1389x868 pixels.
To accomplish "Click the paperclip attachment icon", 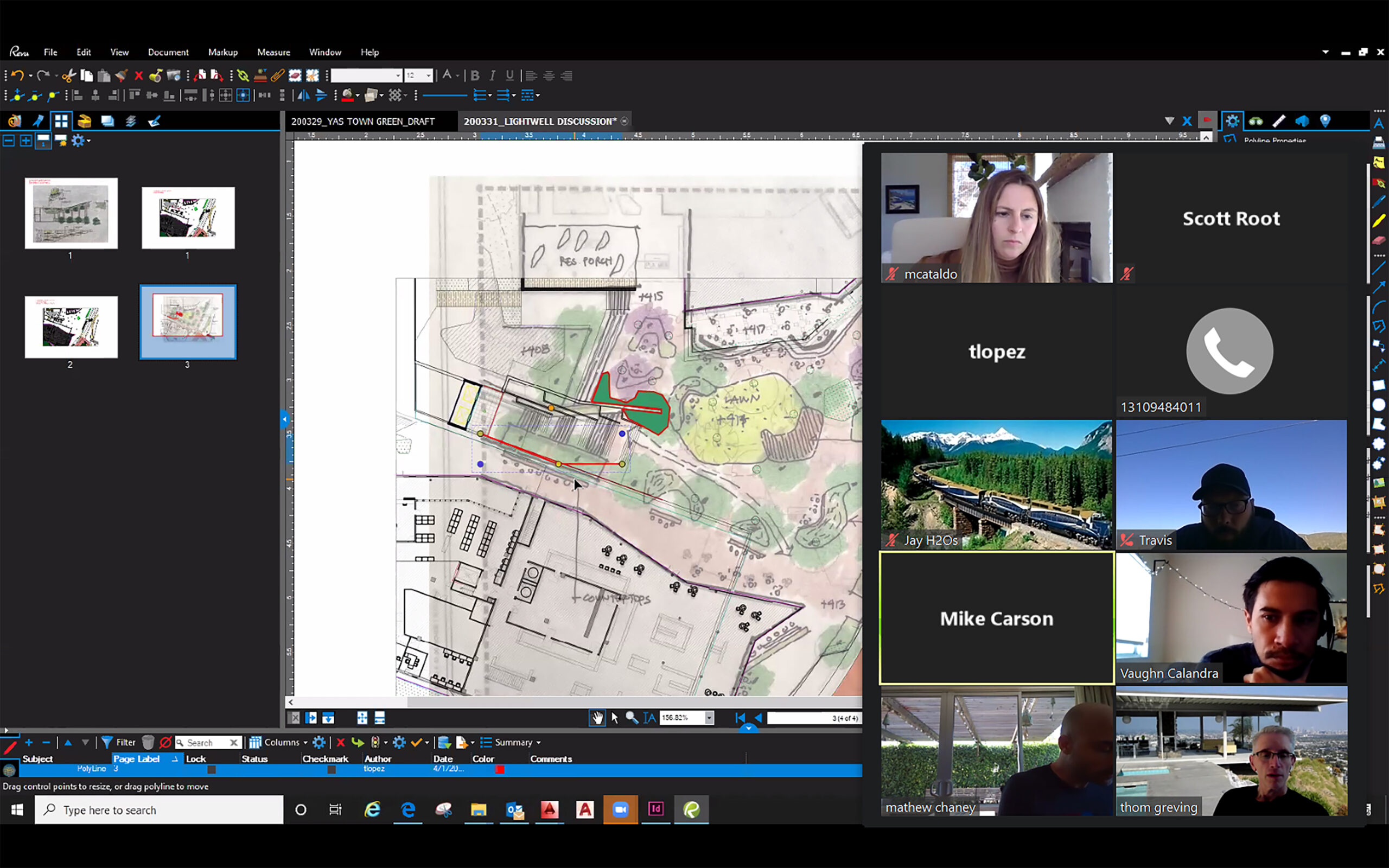I will pyautogui.click(x=278, y=76).
